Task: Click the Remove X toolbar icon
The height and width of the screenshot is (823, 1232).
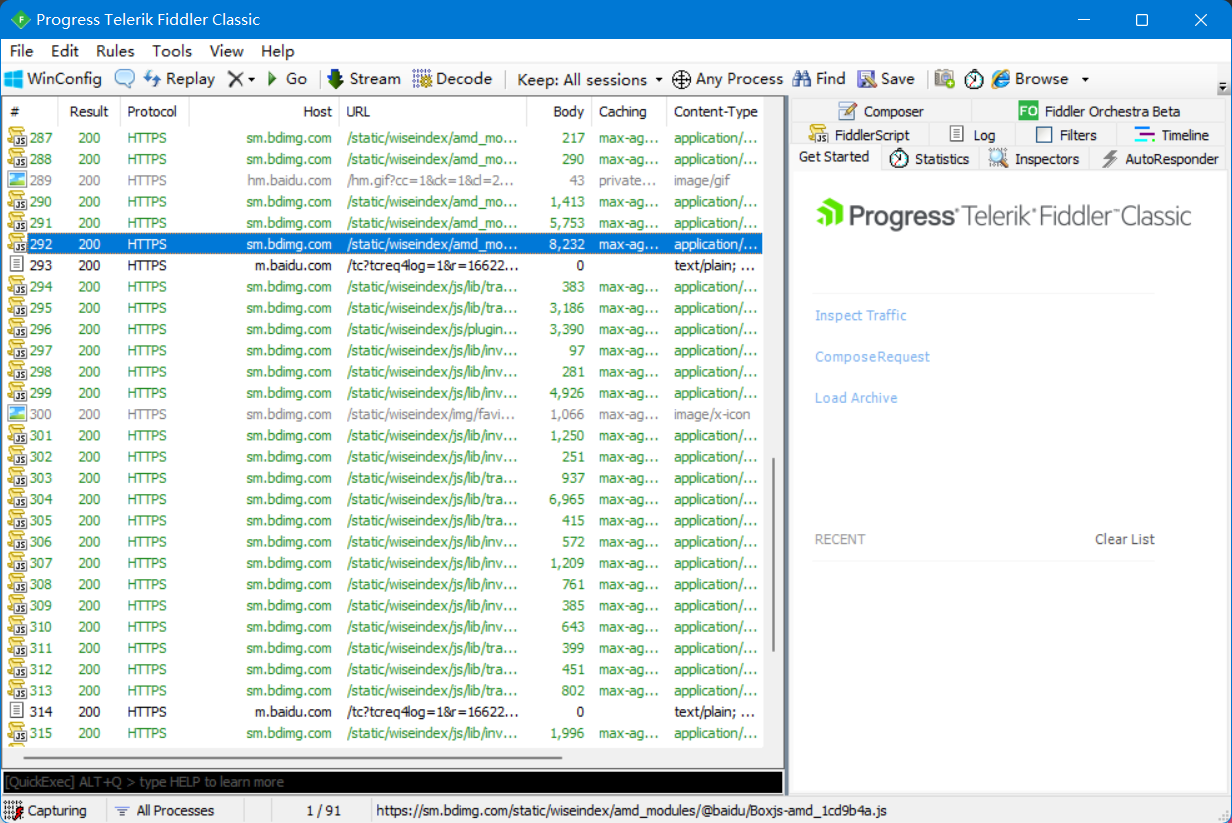Action: [235, 79]
